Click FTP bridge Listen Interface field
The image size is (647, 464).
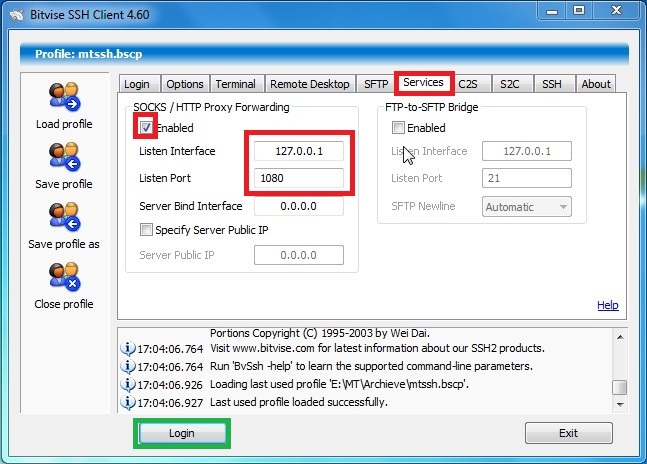527,151
